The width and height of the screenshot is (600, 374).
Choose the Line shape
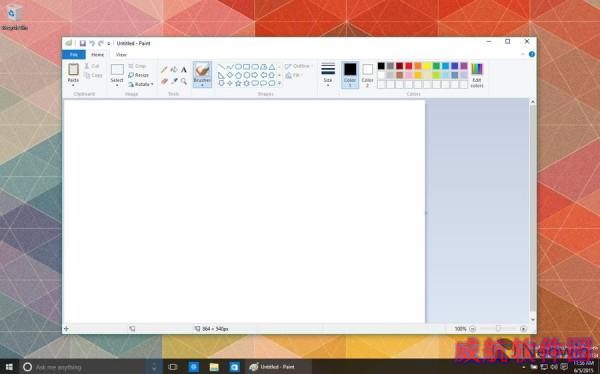click(221, 67)
